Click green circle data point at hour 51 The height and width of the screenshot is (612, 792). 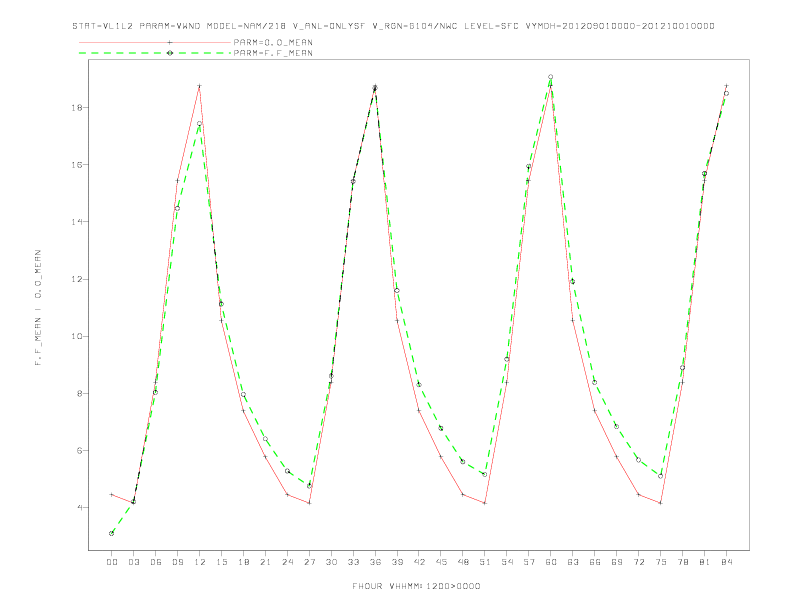pos(485,474)
